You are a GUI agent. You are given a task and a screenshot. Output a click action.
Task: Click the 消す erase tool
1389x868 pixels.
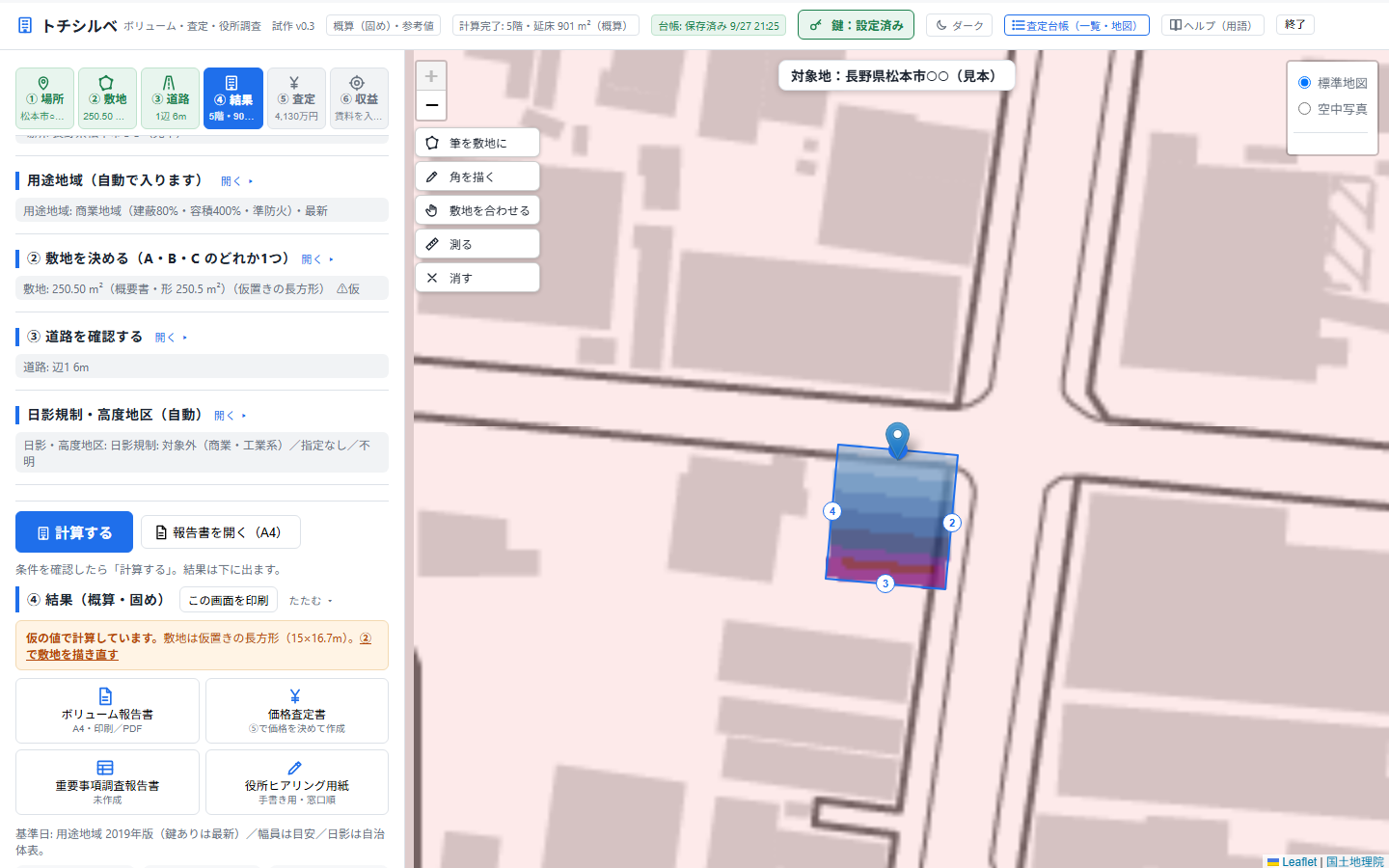[477, 278]
